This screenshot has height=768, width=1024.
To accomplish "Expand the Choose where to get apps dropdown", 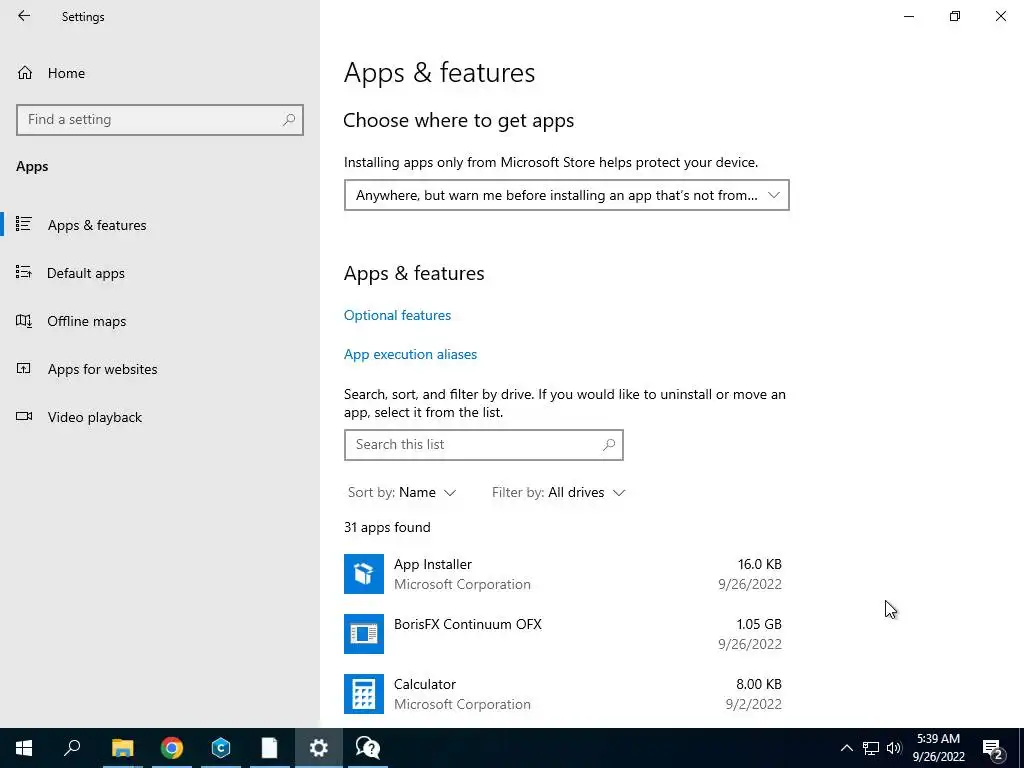I will click(566, 195).
